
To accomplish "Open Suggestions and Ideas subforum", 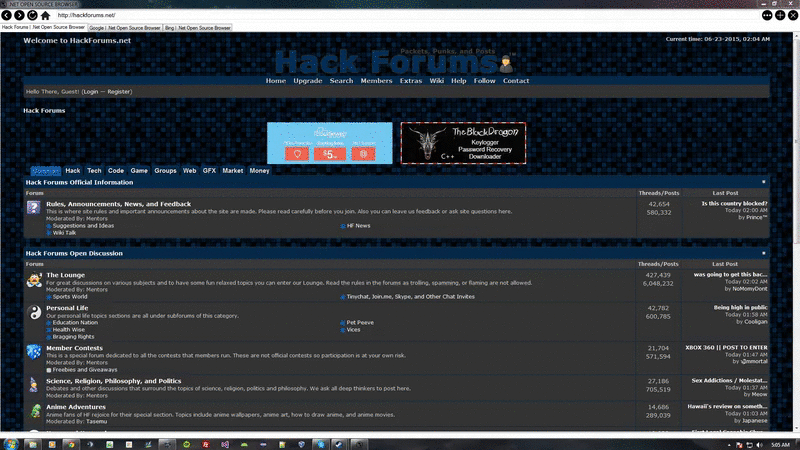I will (83, 226).
